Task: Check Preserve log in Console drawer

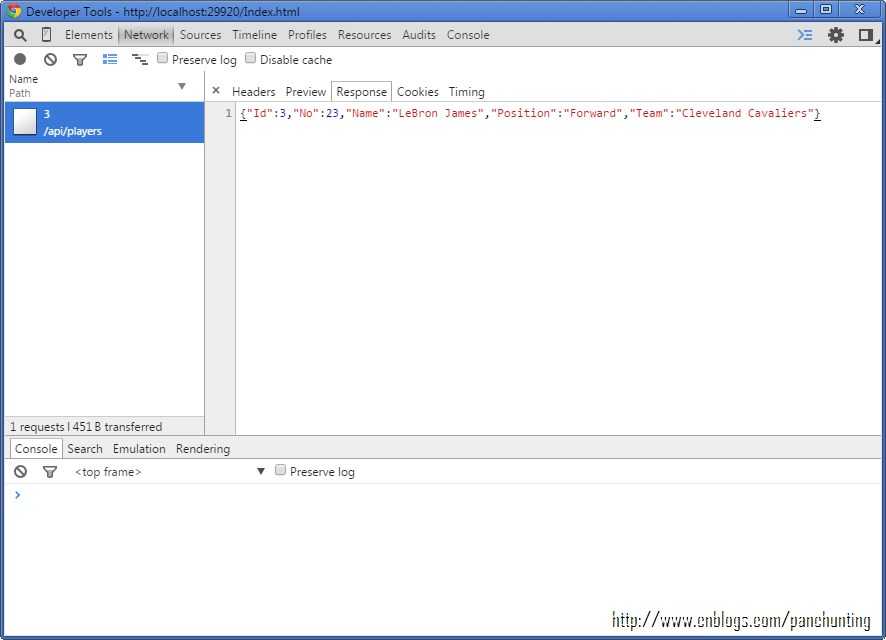Action: (280, 470)
